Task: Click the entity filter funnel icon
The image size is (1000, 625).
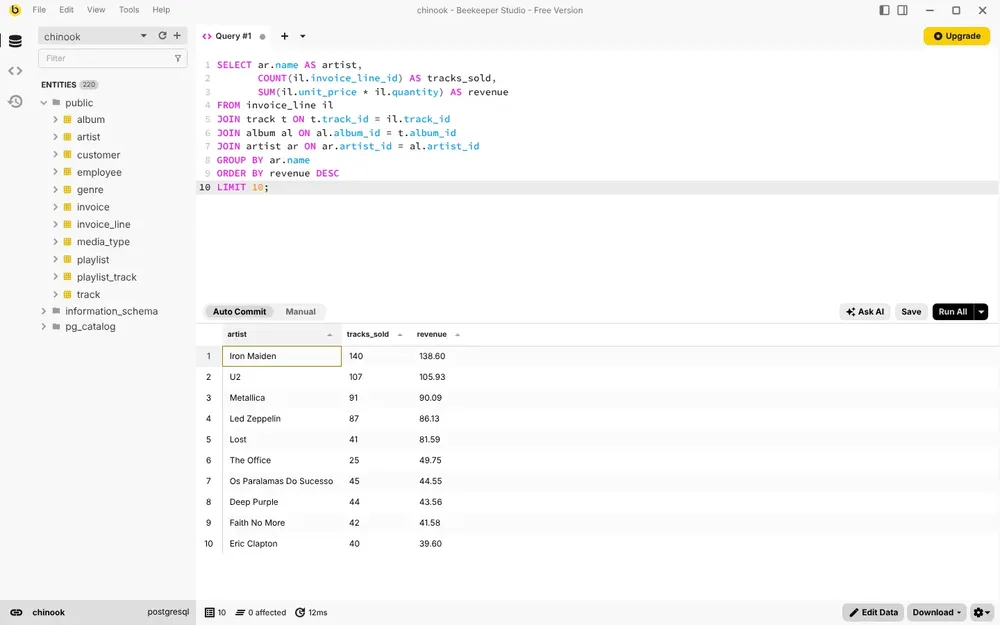Action: [x=178, y=58]
